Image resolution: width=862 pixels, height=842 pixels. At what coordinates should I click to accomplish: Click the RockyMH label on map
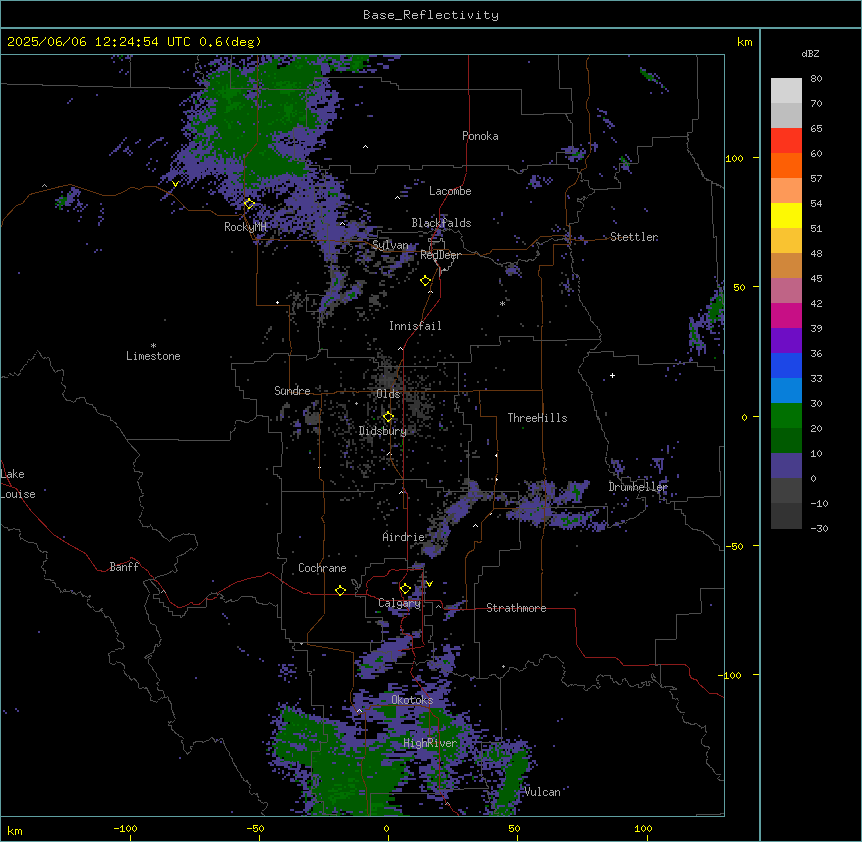coord(245,227)
